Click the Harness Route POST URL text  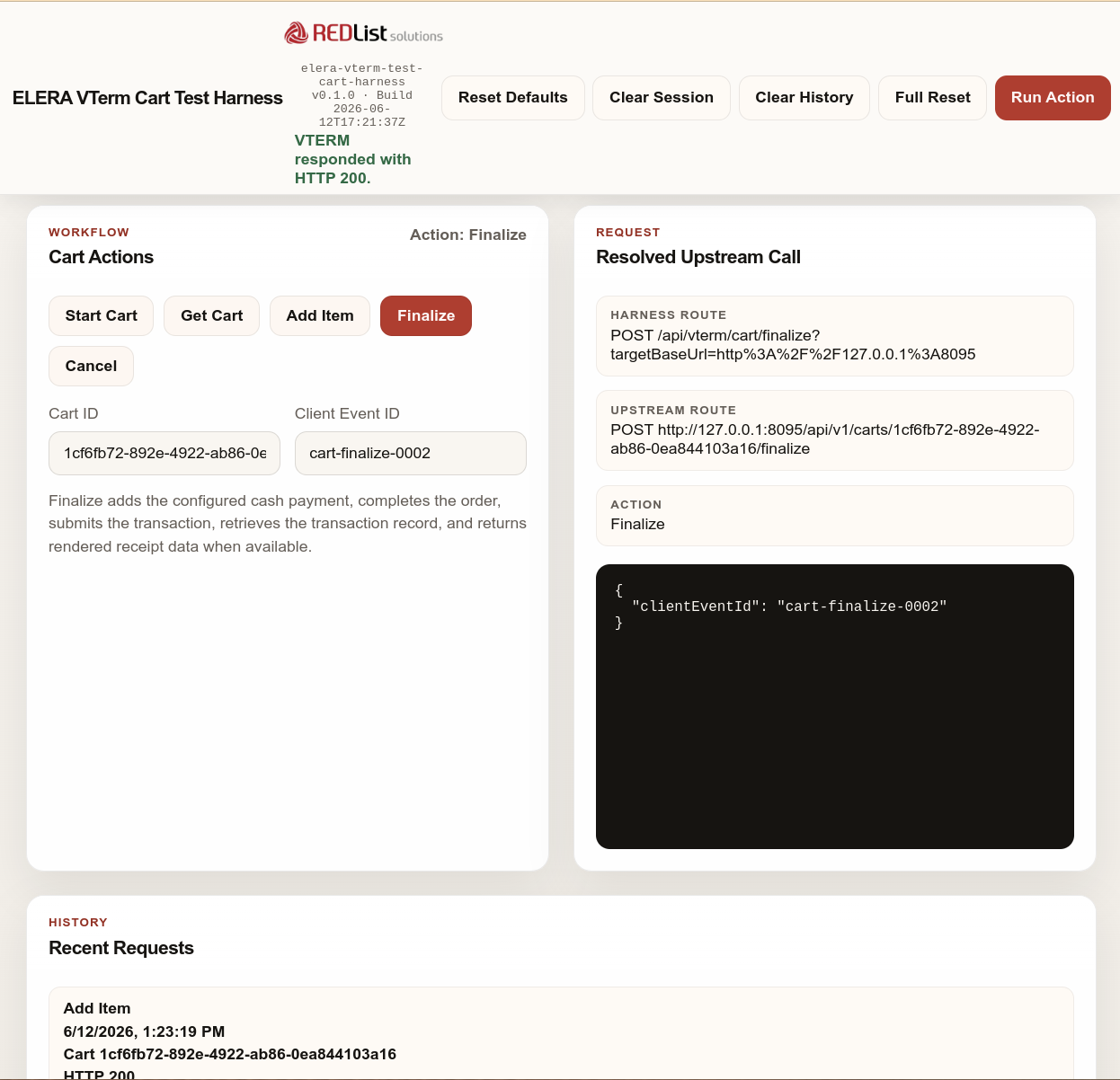tap(793, 345)
